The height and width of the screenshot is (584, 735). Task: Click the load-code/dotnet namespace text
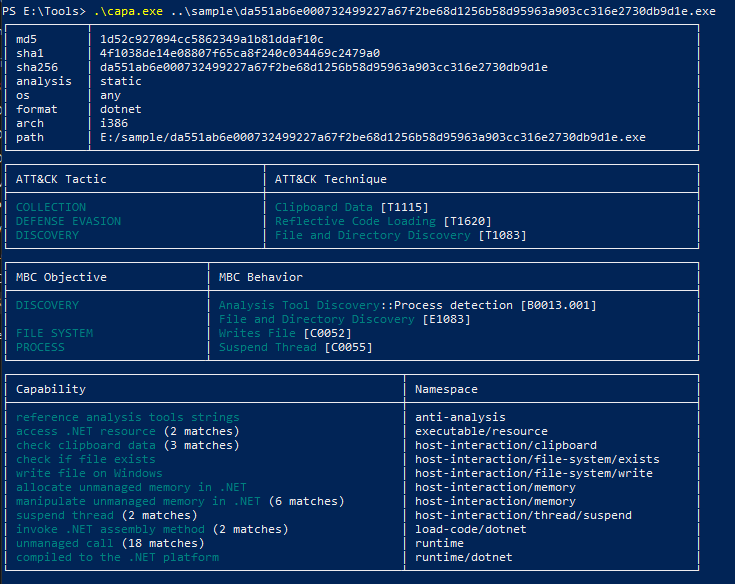point(471,529)
